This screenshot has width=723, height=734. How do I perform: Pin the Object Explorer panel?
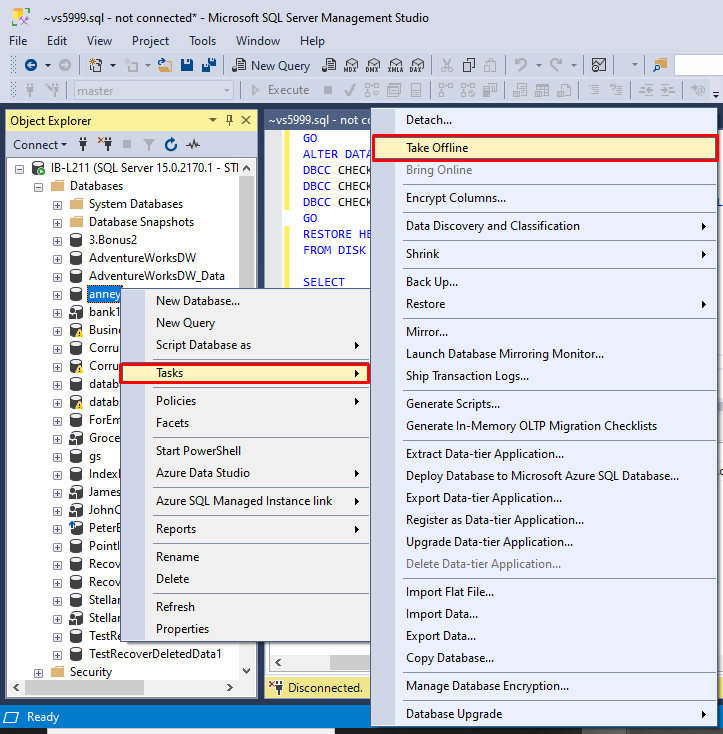click(x=229, y=120)
